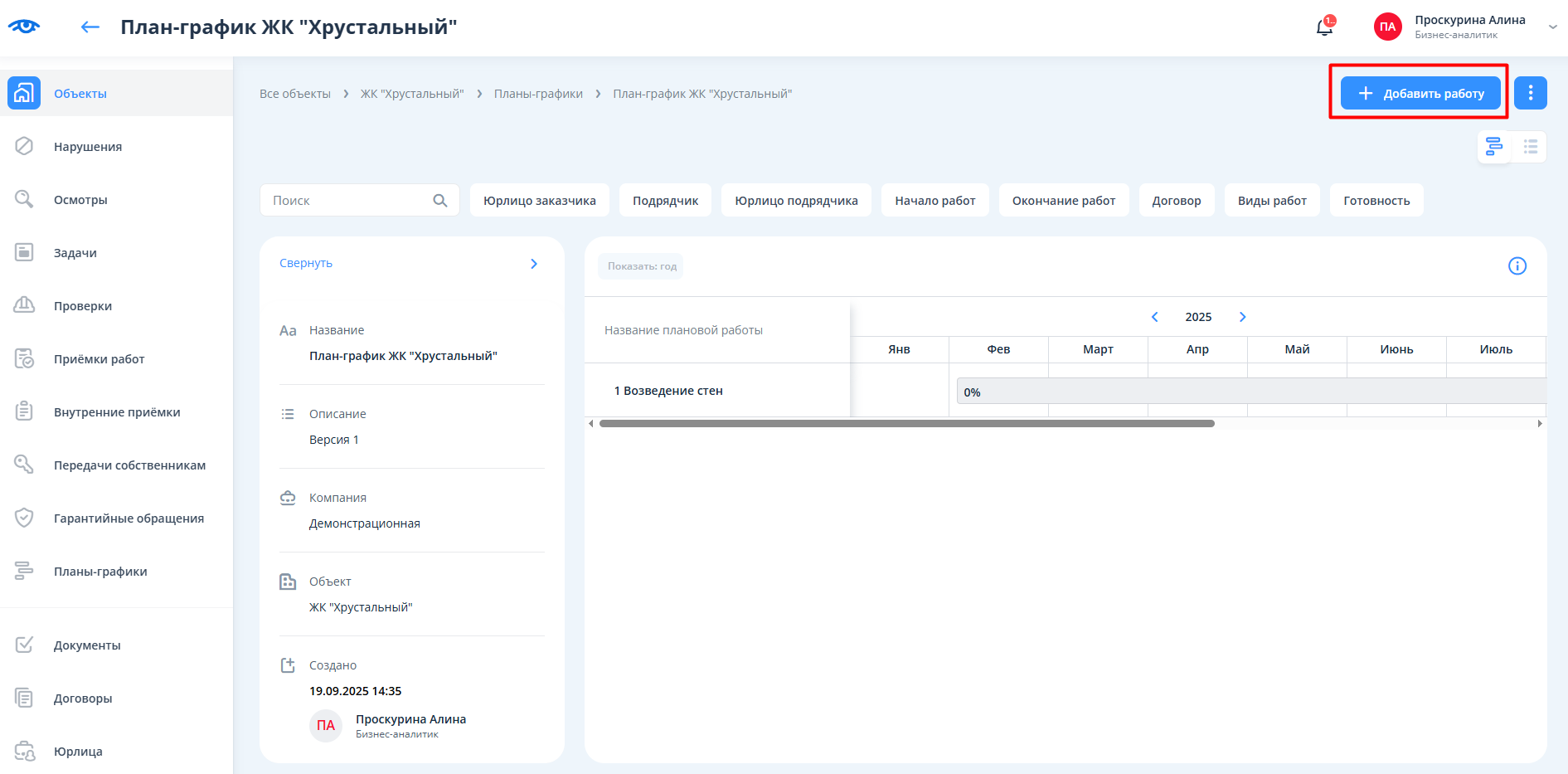Collapse details panel with Свернуть chevron
This screenshot has height=774, width=1568.
[534, 264]
